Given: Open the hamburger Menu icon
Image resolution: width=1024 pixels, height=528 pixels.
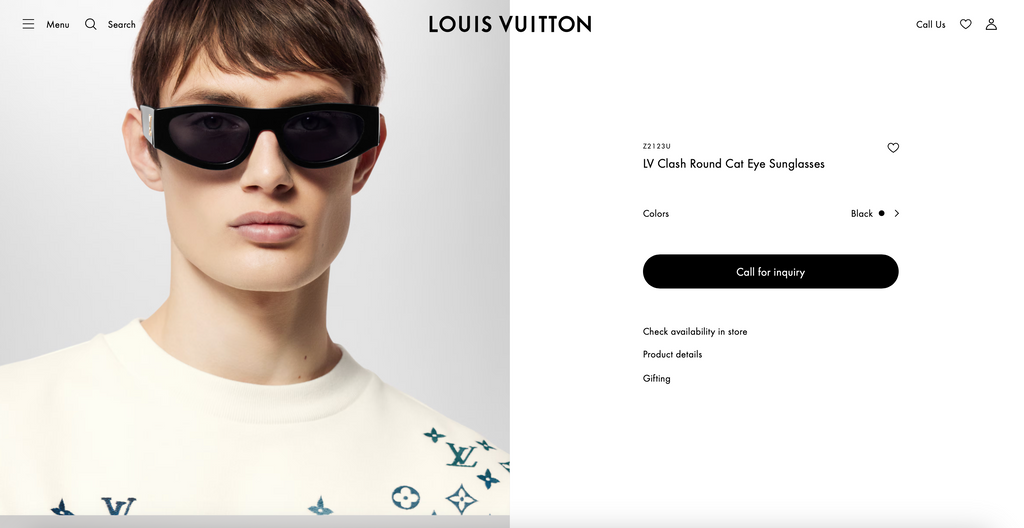Looking at the screenshot, I should tap(28, 24).
